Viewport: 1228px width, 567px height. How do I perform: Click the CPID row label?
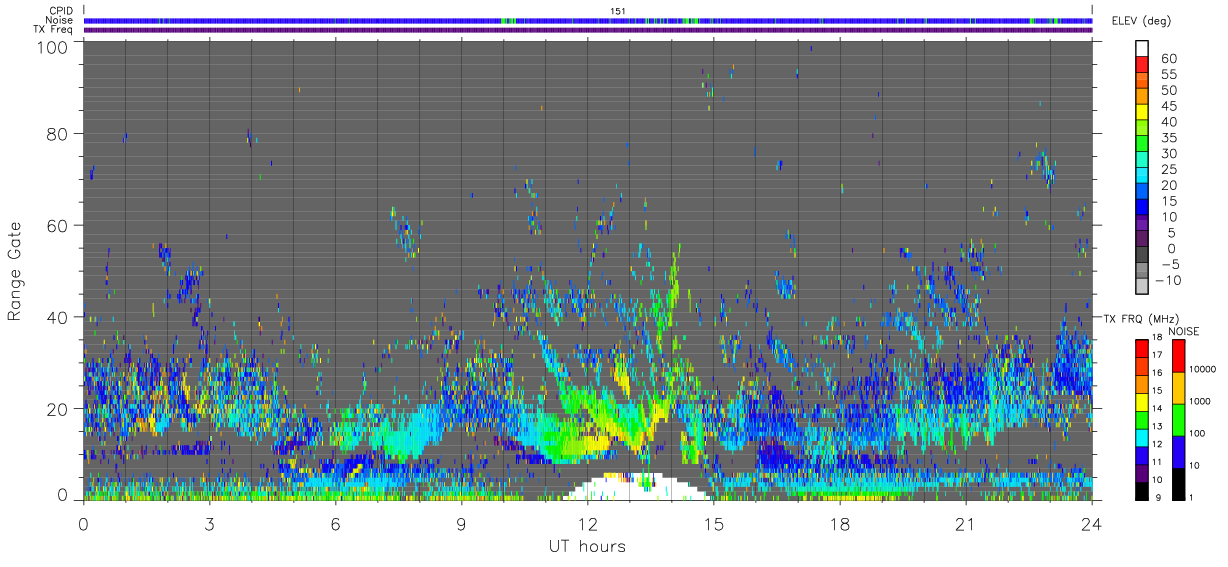click(63, 11)
